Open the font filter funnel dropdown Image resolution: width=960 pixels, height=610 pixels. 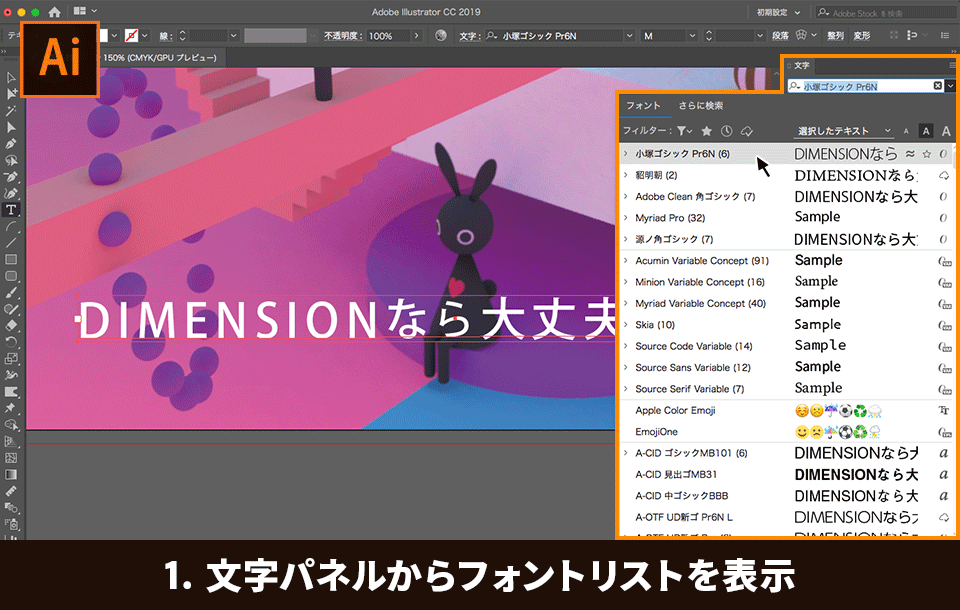tap(684, 130)
